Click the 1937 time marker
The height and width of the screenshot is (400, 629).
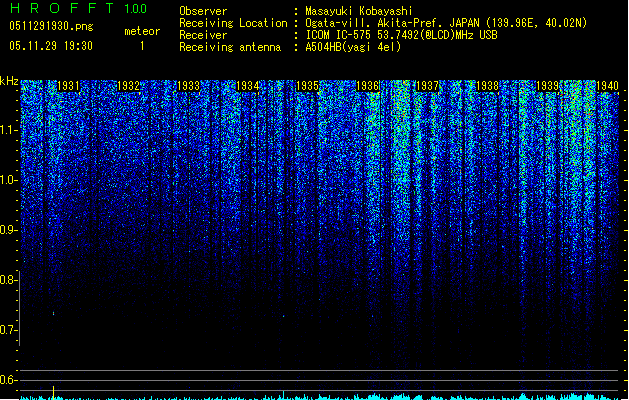(428, 86)
